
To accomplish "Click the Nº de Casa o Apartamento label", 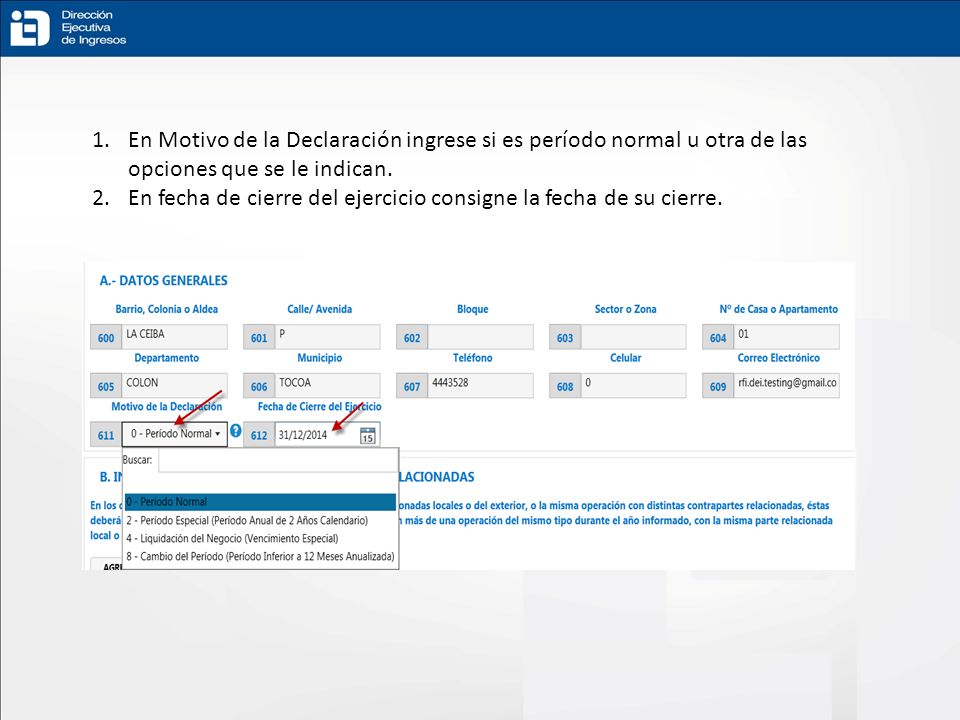I will (x=779, y=309).
